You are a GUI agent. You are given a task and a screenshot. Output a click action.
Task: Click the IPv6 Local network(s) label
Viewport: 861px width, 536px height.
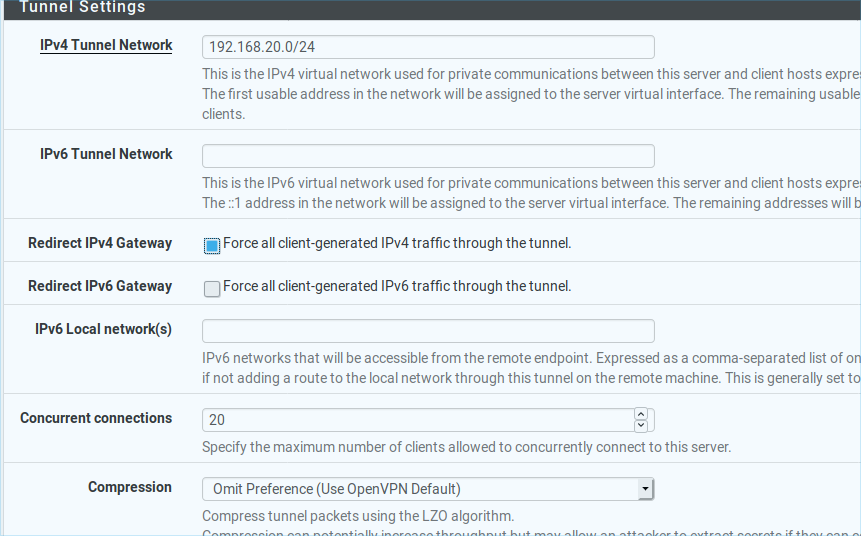click(x=104, y=329)
